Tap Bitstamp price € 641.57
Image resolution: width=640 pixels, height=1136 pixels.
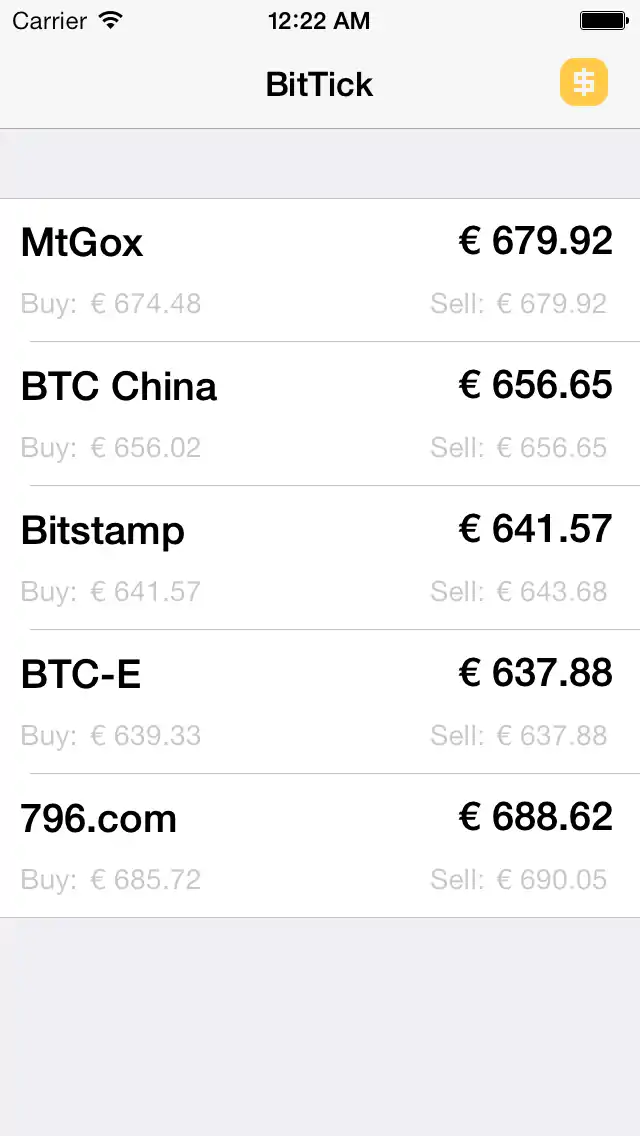[x=536, y=528]
